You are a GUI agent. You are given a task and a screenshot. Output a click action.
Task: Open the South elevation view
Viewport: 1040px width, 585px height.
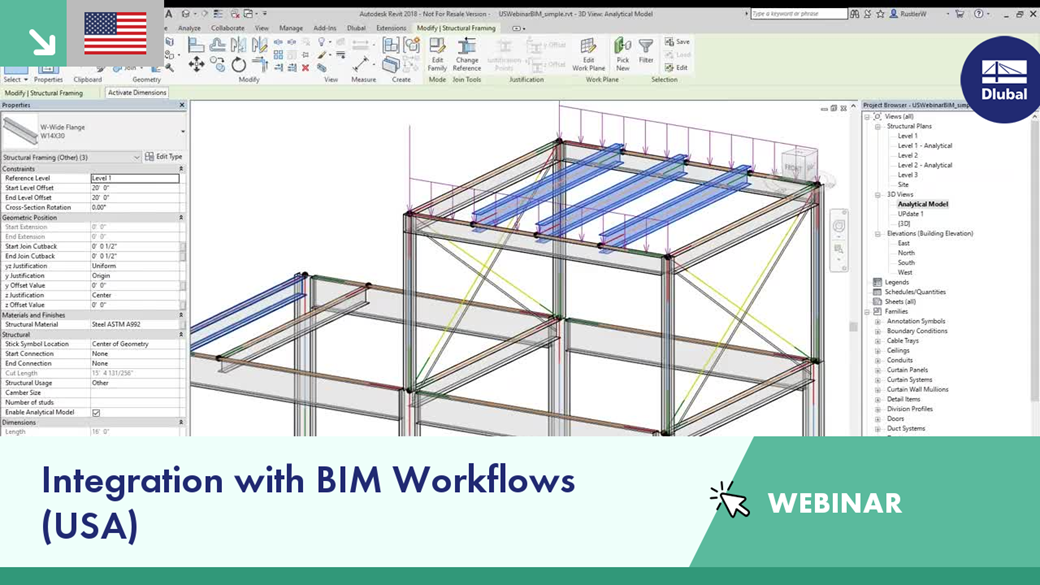tap(906, 263)
